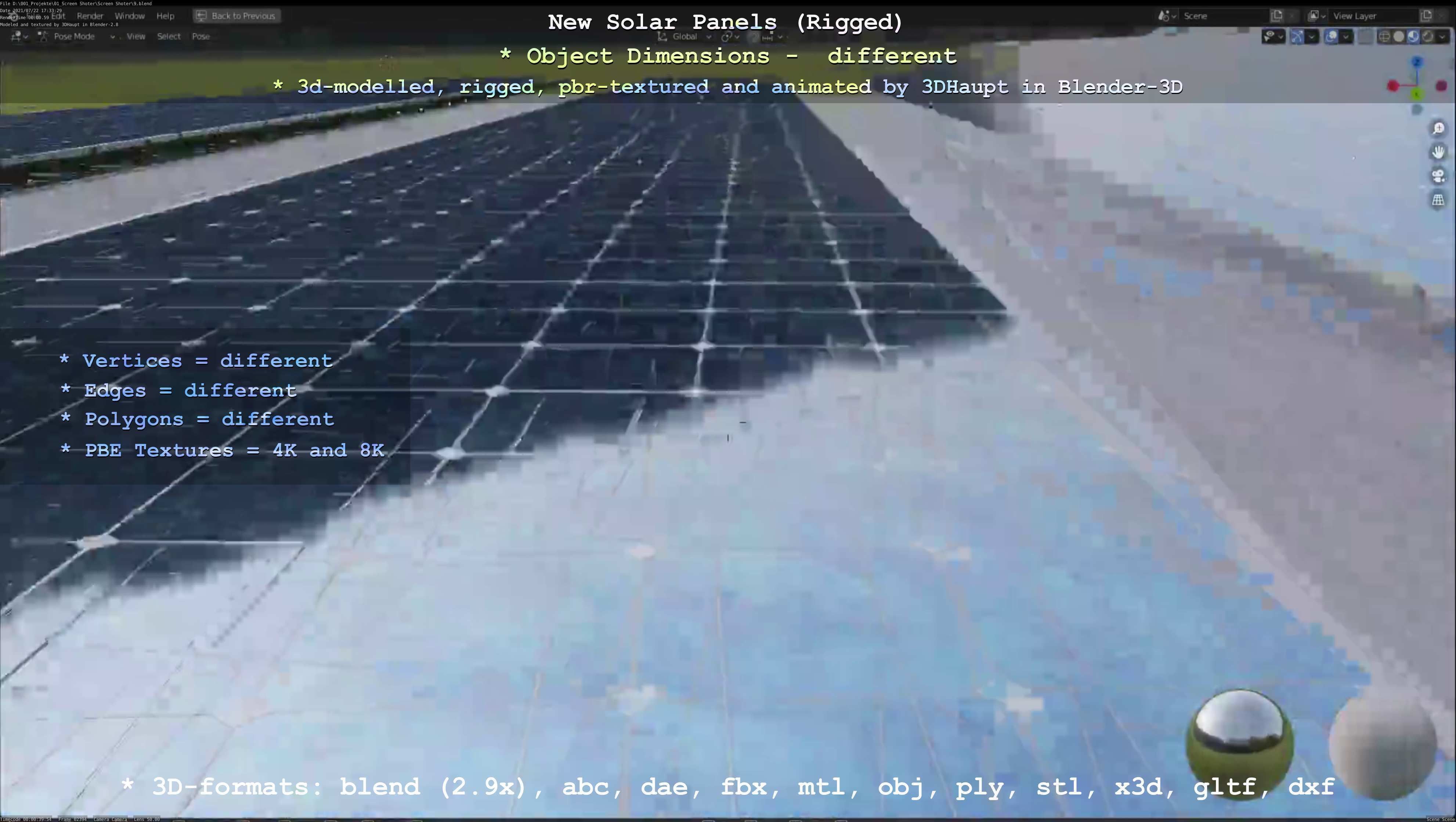Select rendered viewport shading
The width and height of the screenshot is (1456, 822).
tap(1427, 37)
